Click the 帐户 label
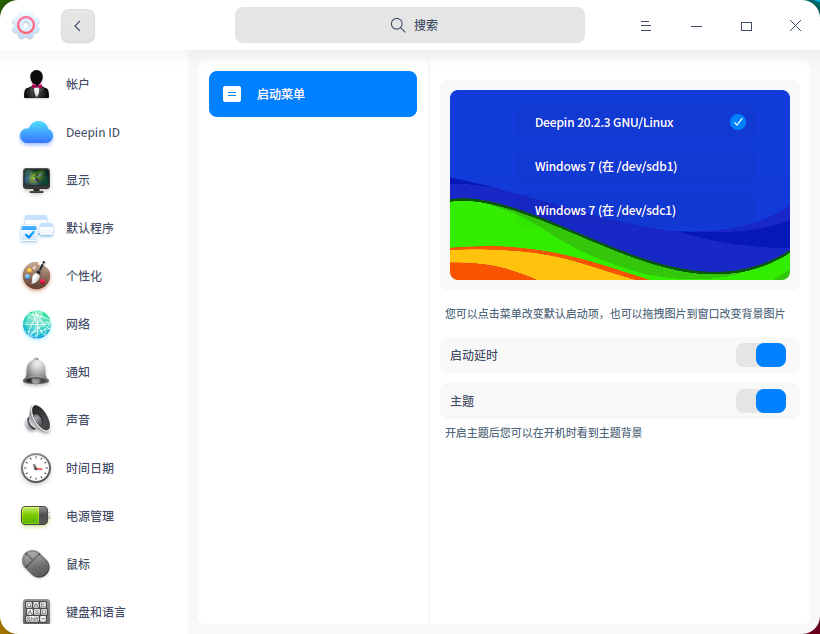820x634 pixels. coord(77,84)
